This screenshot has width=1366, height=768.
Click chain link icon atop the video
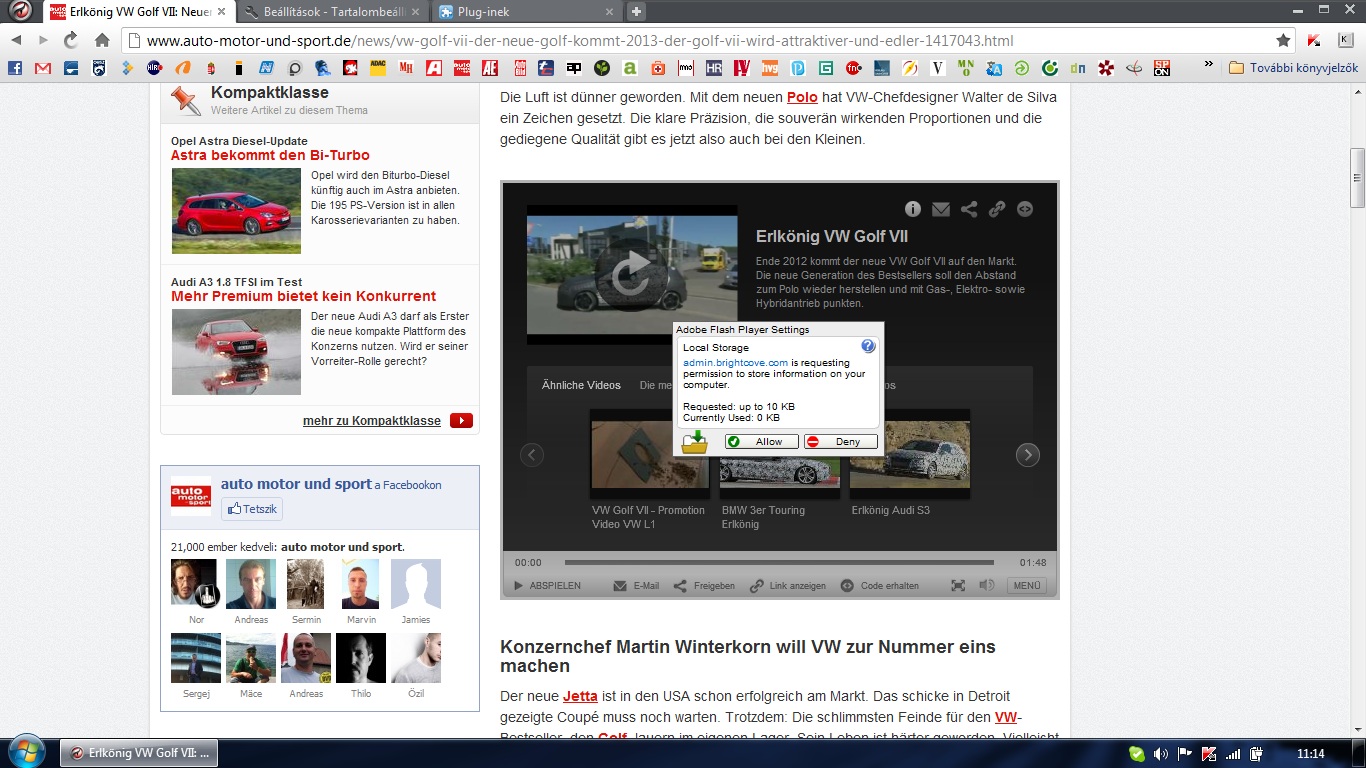(997, 209)
